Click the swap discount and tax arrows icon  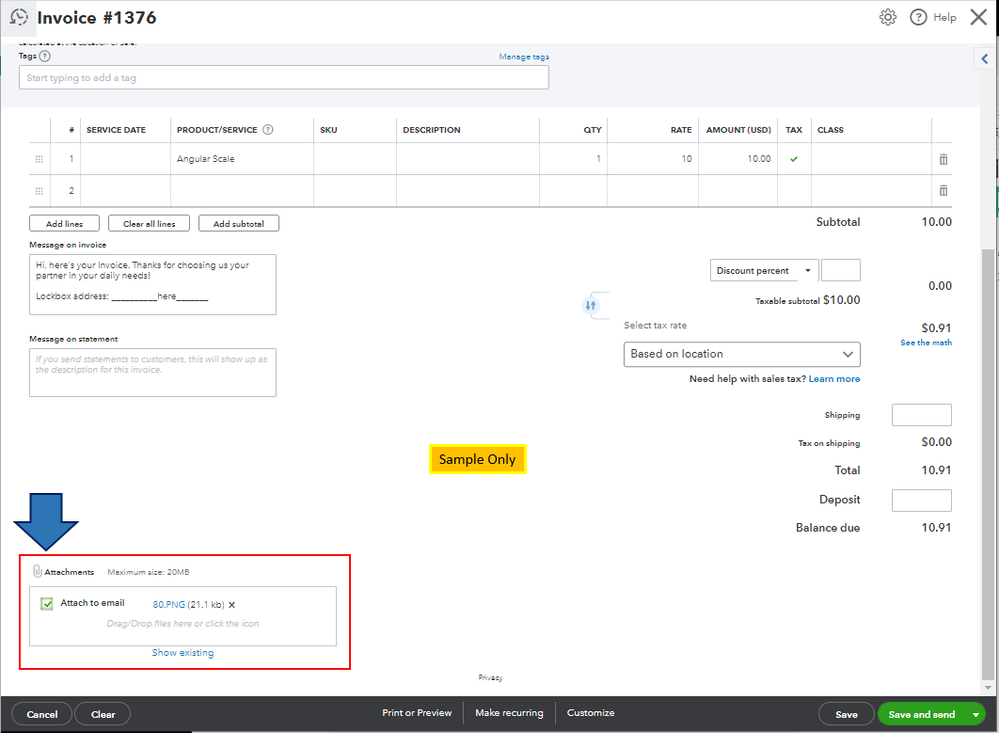pos(591,305)
